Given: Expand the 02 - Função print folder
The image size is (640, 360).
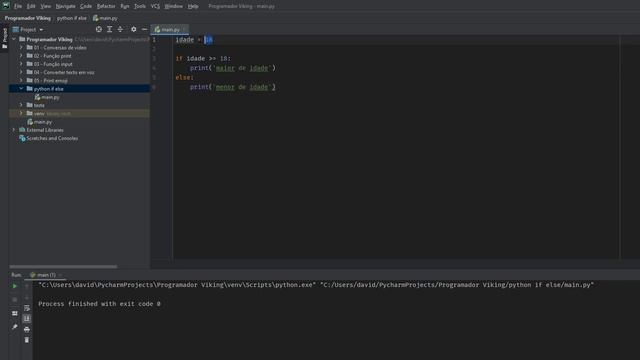Looking at the screenshot, I should coord(21,56).
